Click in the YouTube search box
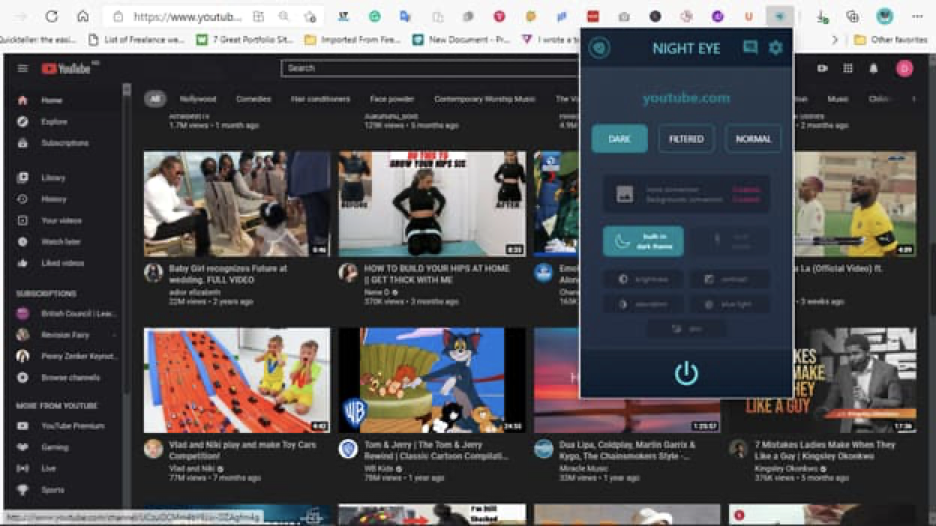Screen dimensions: 936x526 point(430,68)
